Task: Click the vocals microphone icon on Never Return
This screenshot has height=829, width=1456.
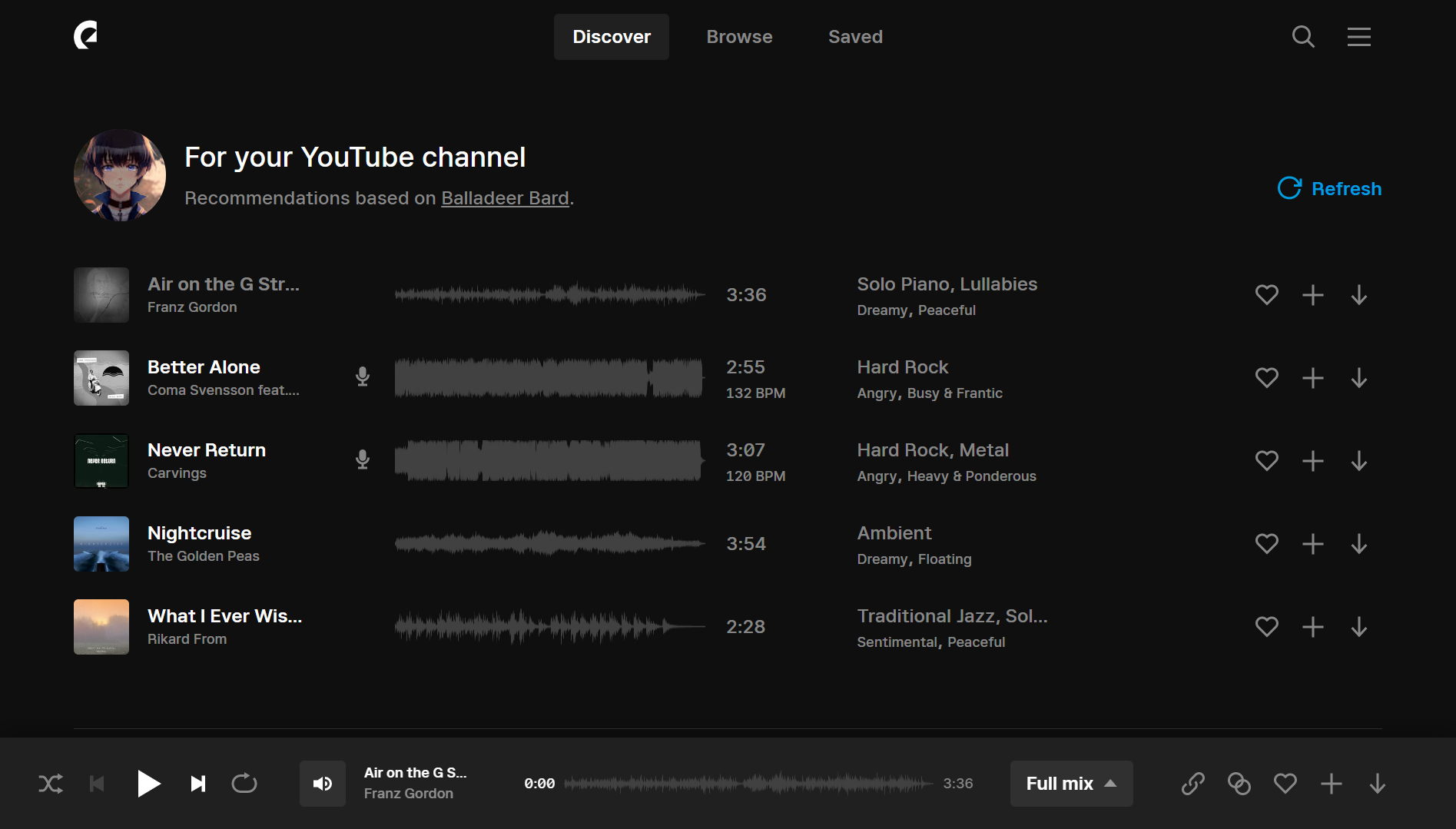Action: click(x=363, y=459)
